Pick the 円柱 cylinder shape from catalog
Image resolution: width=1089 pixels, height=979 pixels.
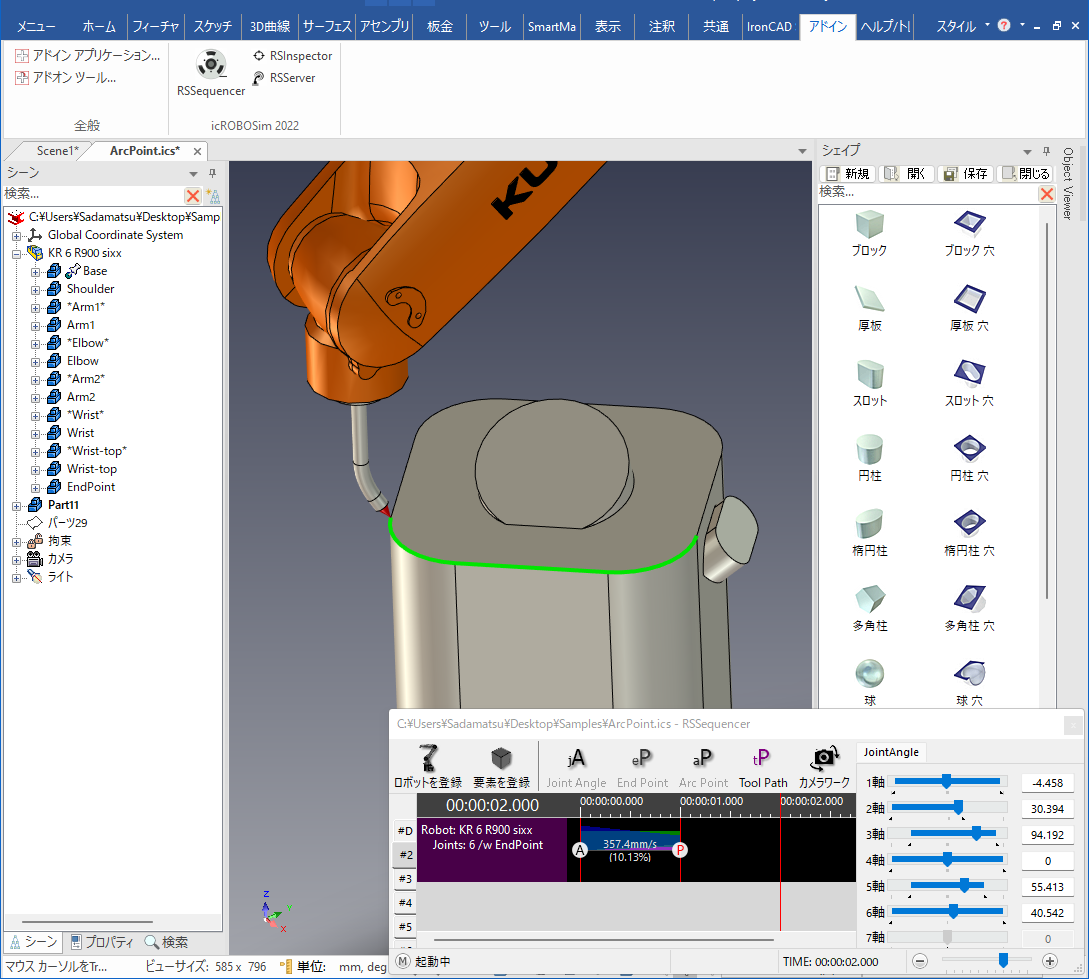pyautogui.click(x=870, y=447)
